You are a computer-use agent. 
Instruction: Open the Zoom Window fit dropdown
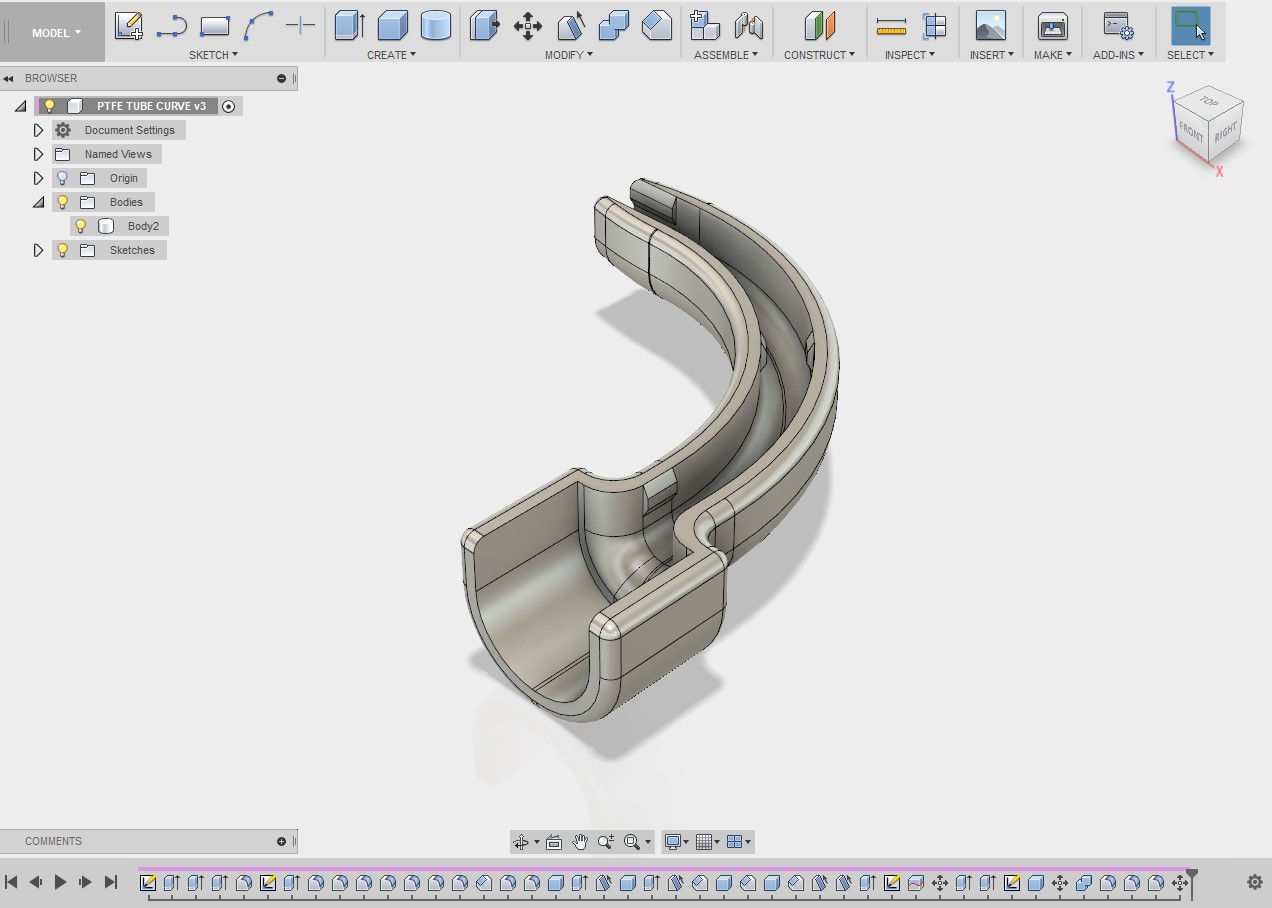tap(637, 842)
